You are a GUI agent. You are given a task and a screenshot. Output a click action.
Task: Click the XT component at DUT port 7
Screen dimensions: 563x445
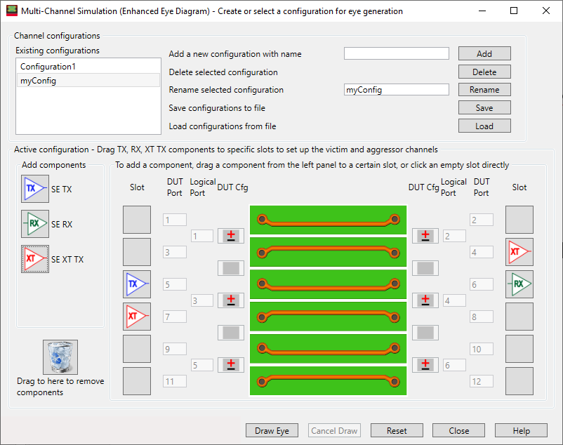click(x=137, y=316)
